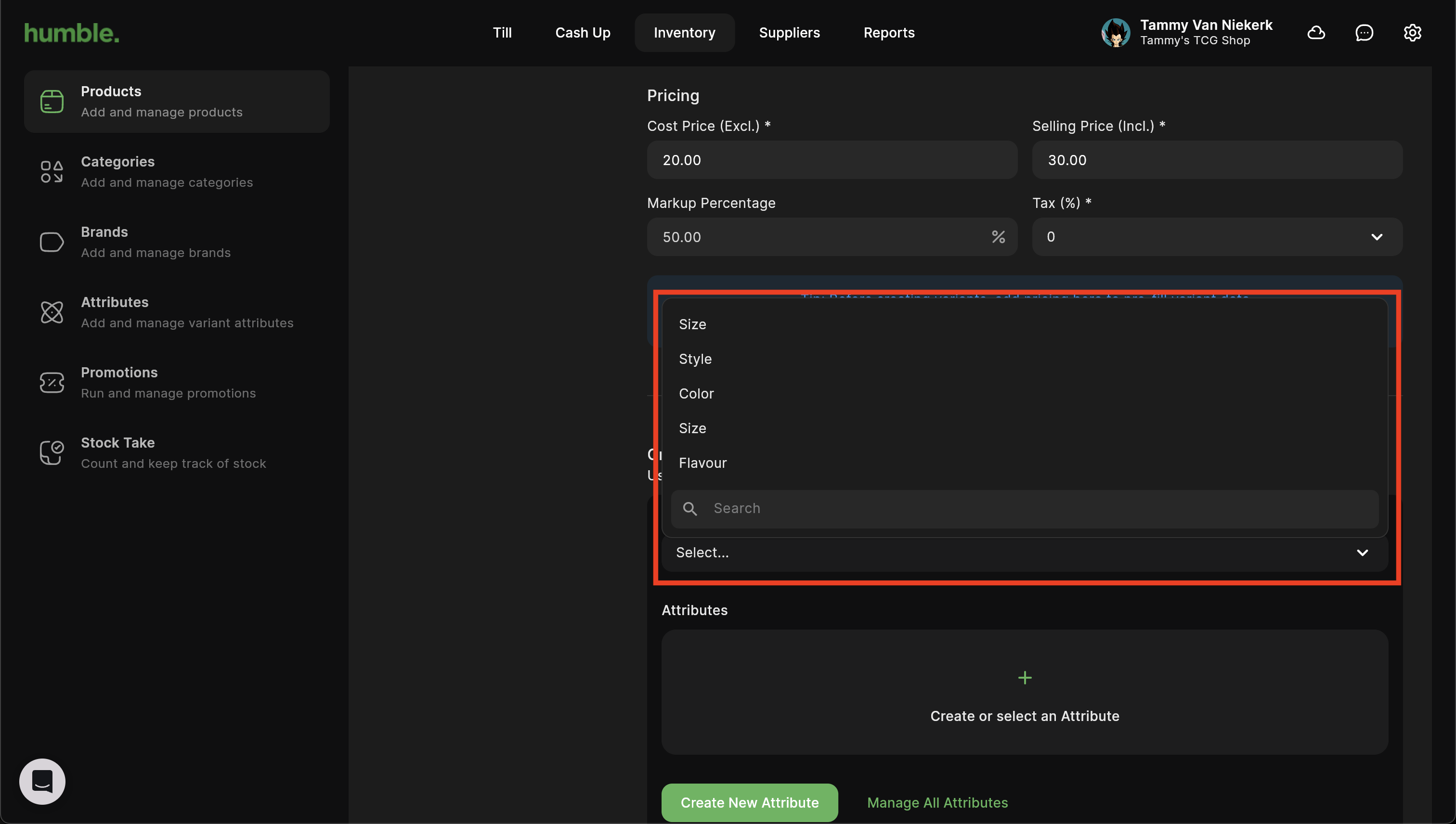The image size is (1456, 824).
Task: Open the Promotions ticket icon
Action: [52, 383]
